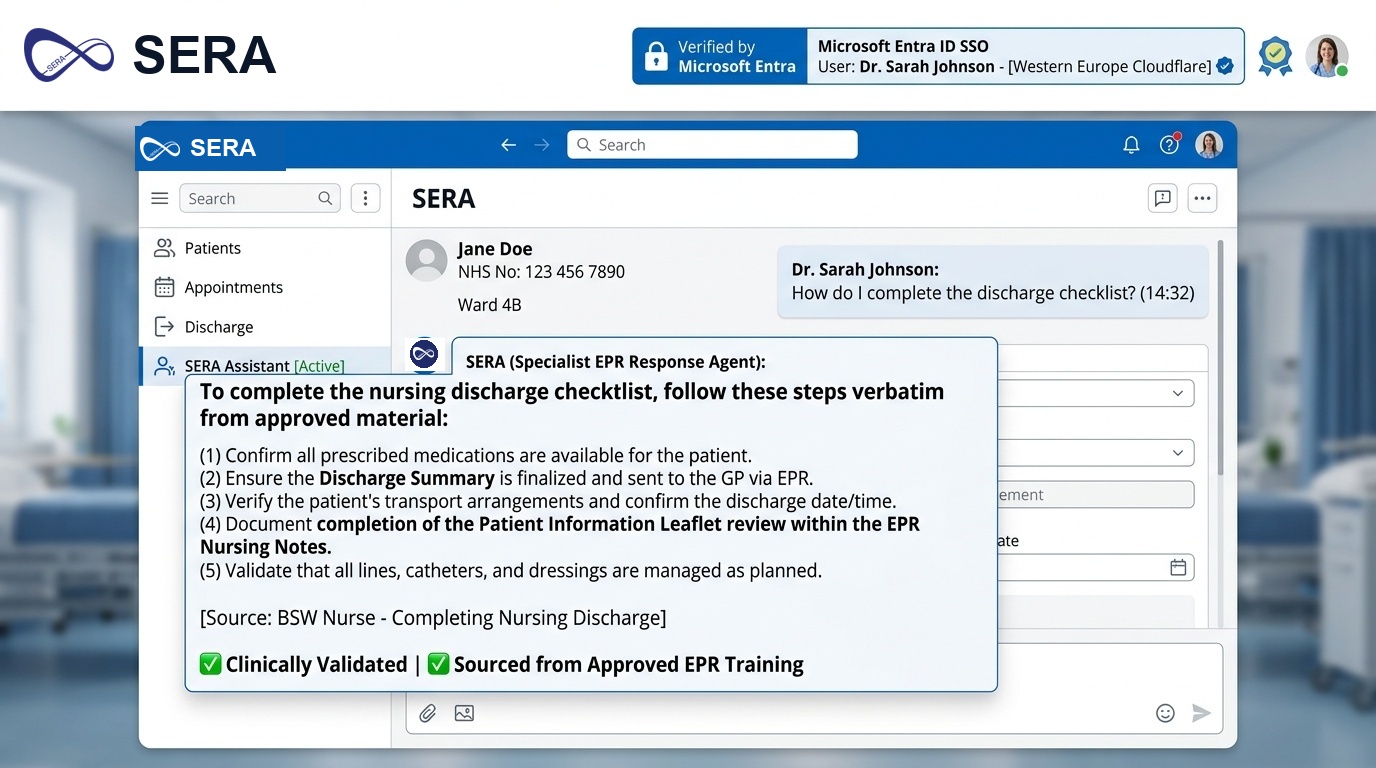Viewport: 1376px width, 768px height.
Task: Open the emoji picker
Action: tap(1165, 713)
